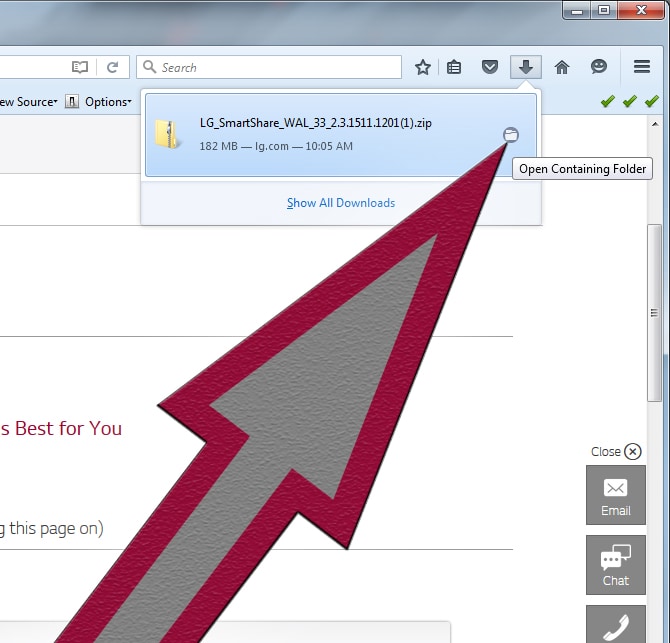Click the Pocket save icon
Screen dimensions: 670x643
490,67
